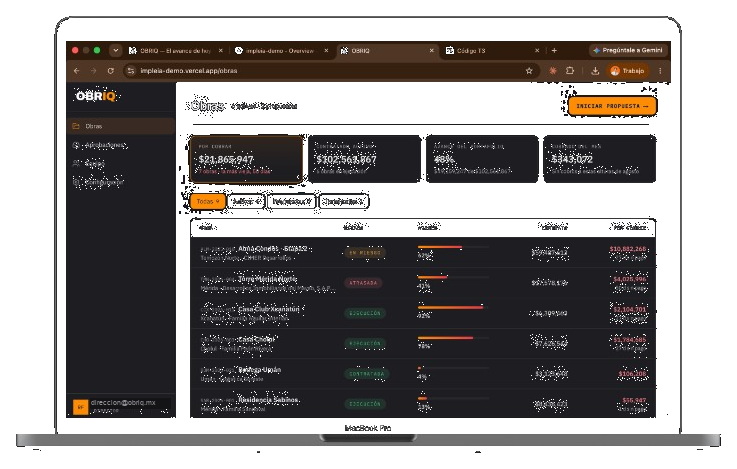Open the Trabajo profile button
The width and height of the screenshot is (737, 469).
click(x=627, y=70)
